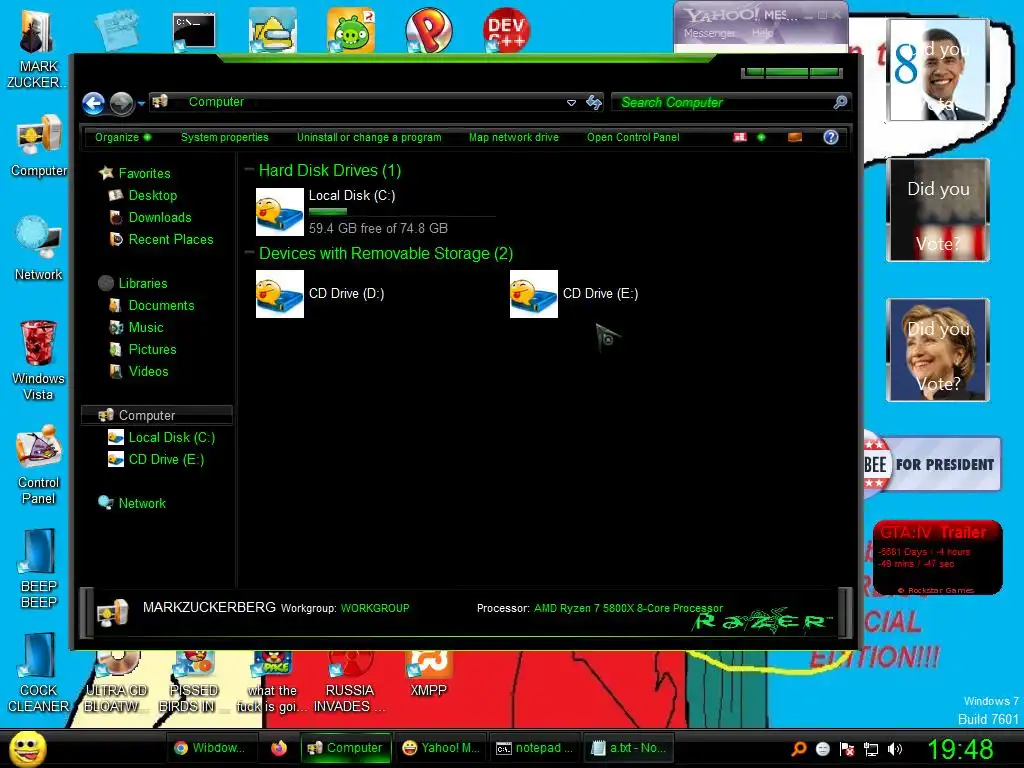Go back with the blue Back arrow
The height and width of the screenshot is (768, 1024).
[93, 103]
